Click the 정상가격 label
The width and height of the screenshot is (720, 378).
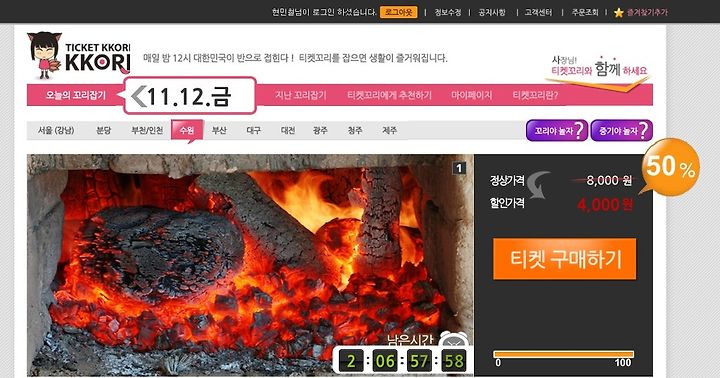tap(507, 181)
